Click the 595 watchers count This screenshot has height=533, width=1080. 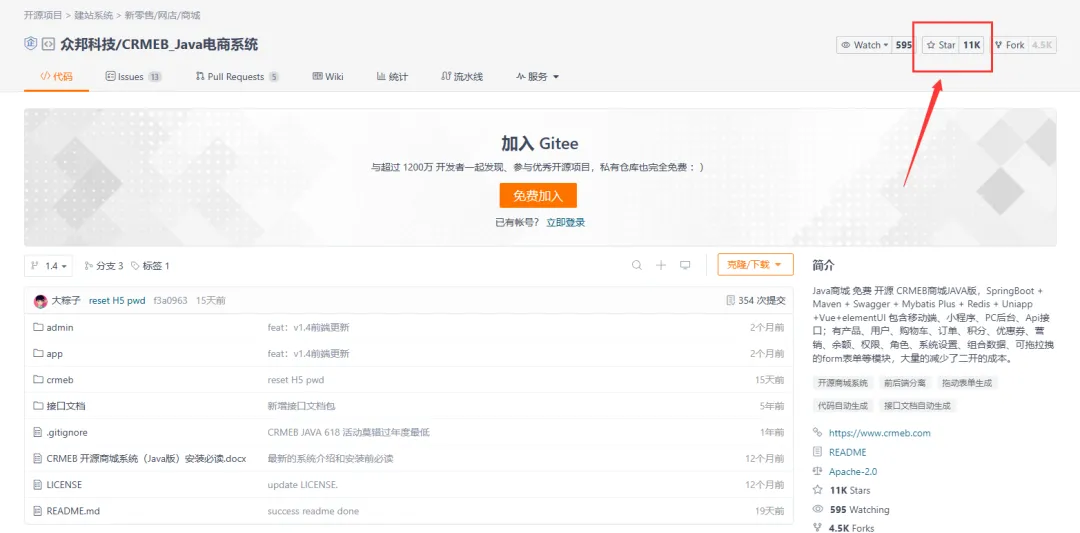click(903, 45)
